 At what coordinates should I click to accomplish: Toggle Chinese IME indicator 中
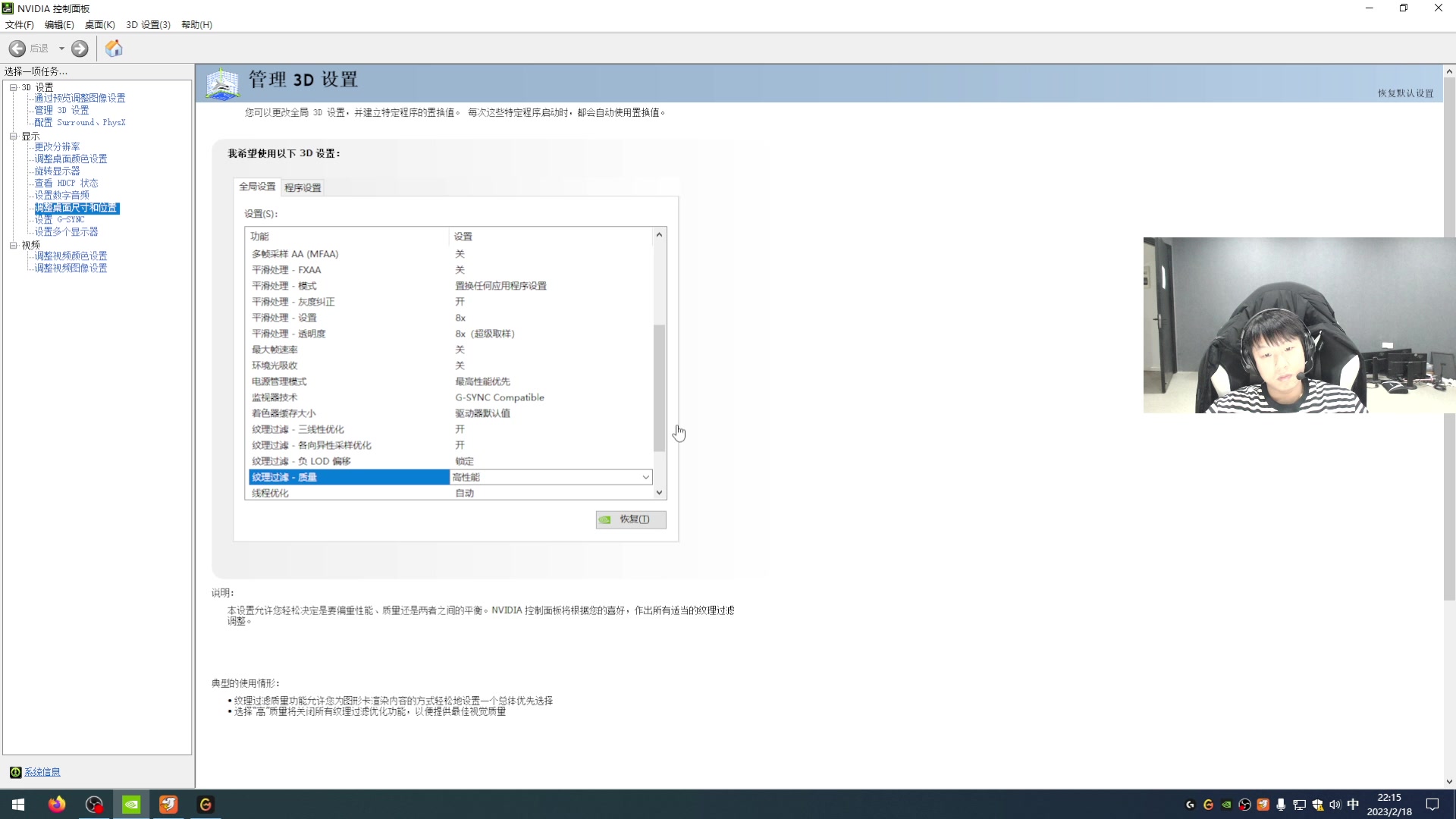point(1353,805)
